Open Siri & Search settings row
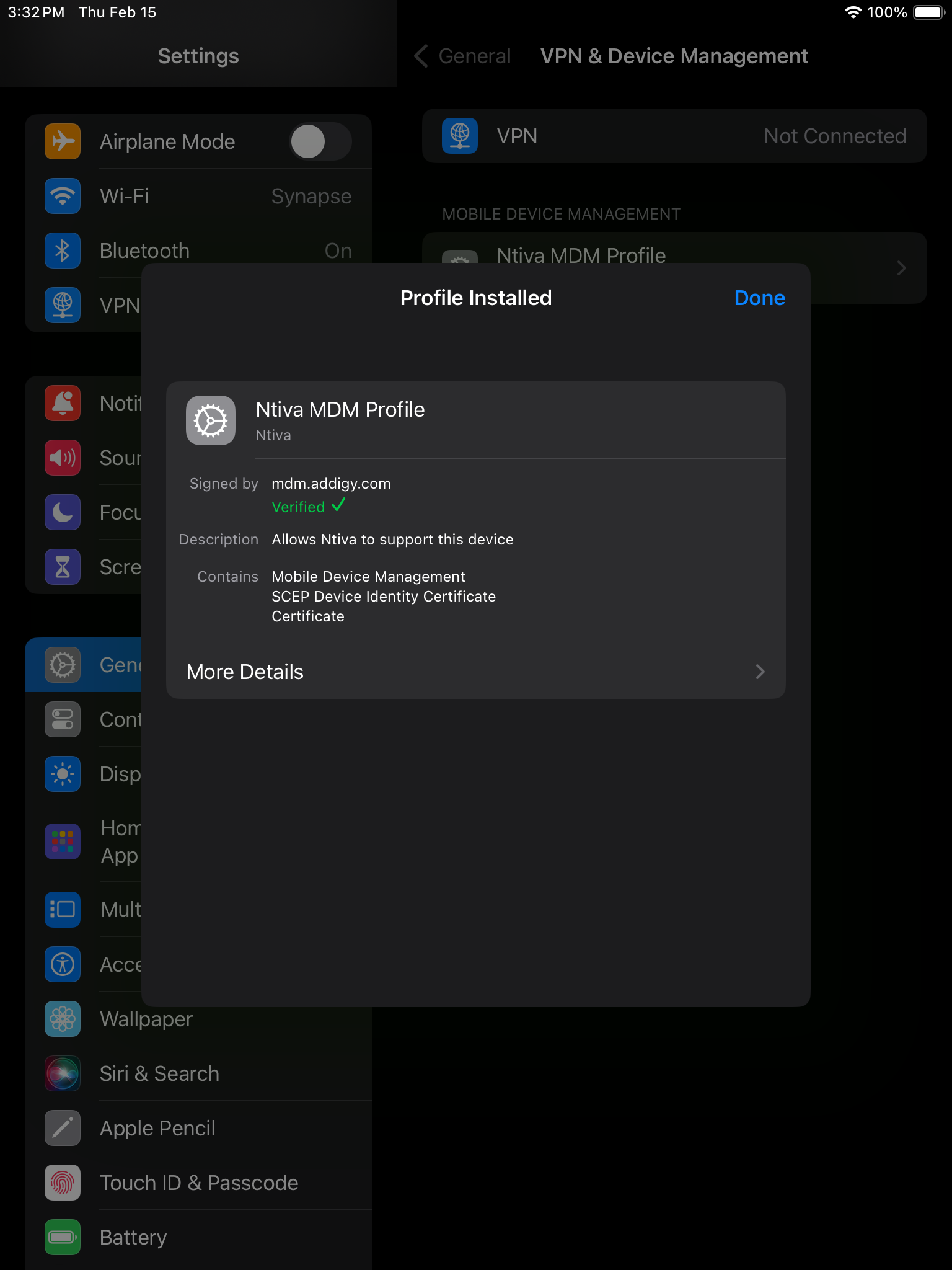 point(198,1073)
